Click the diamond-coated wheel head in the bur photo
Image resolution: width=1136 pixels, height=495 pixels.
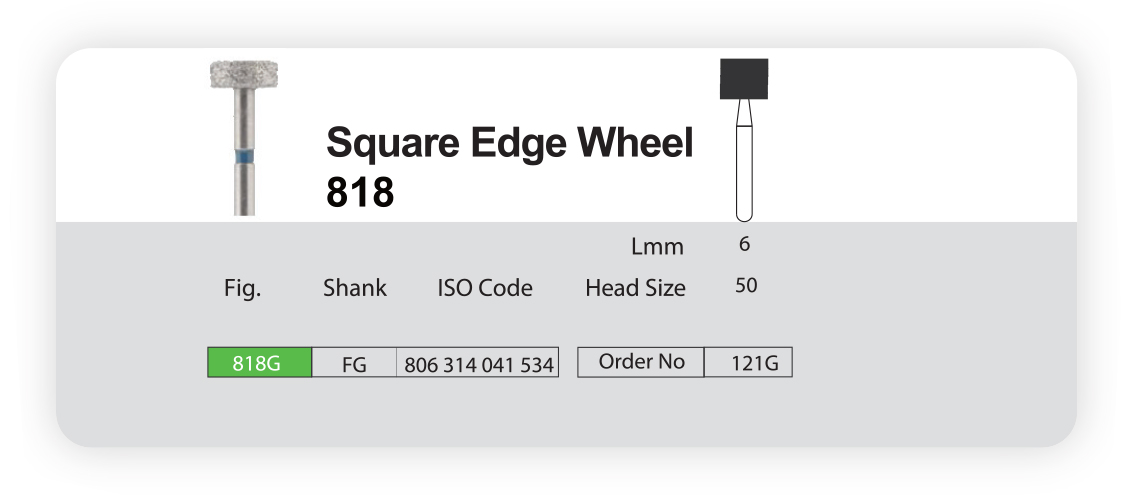pyautogui.click(x=244, y=74)
